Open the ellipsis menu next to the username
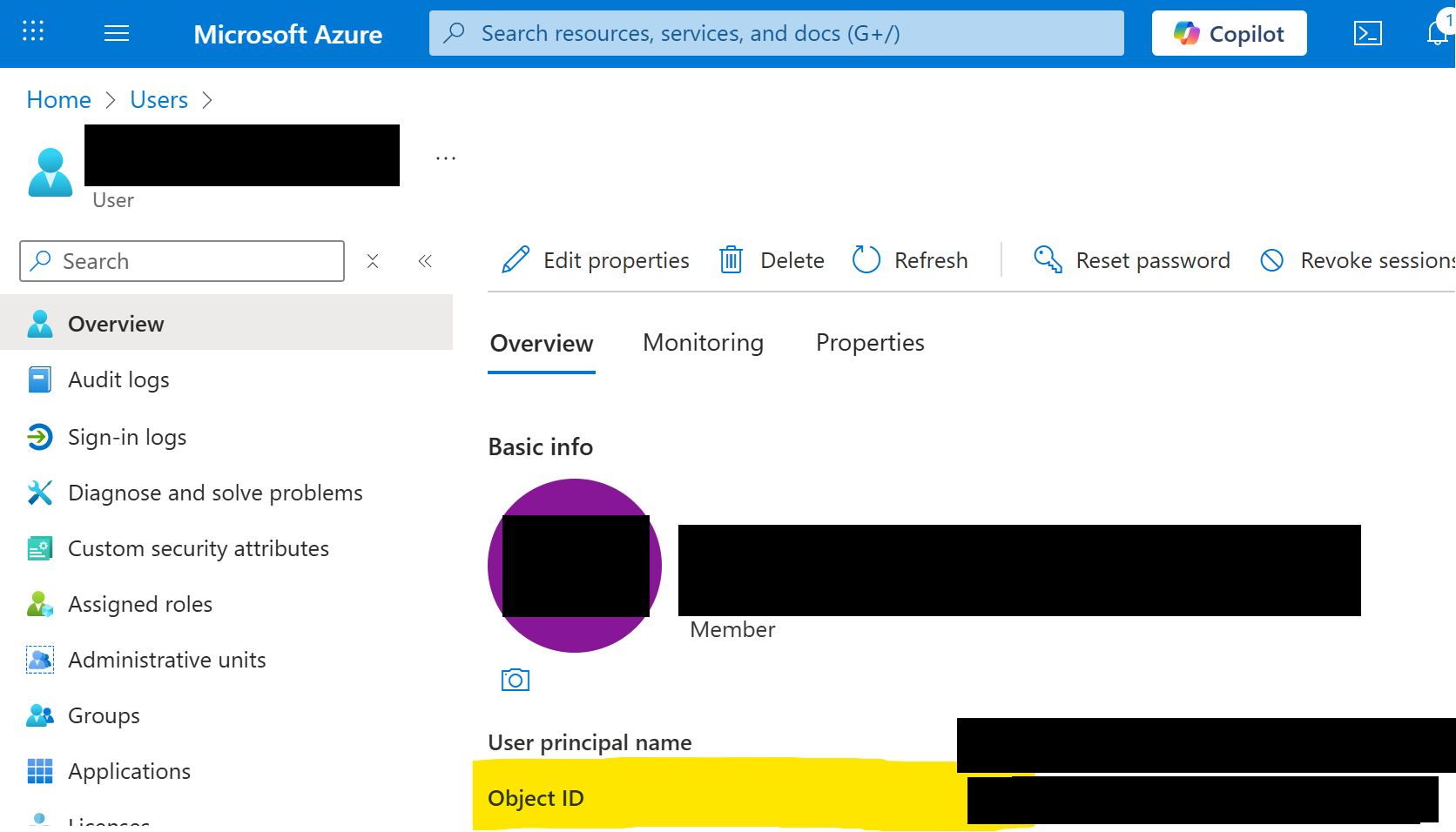Viewport: 1456px width, 832px height. pos(445,157)
